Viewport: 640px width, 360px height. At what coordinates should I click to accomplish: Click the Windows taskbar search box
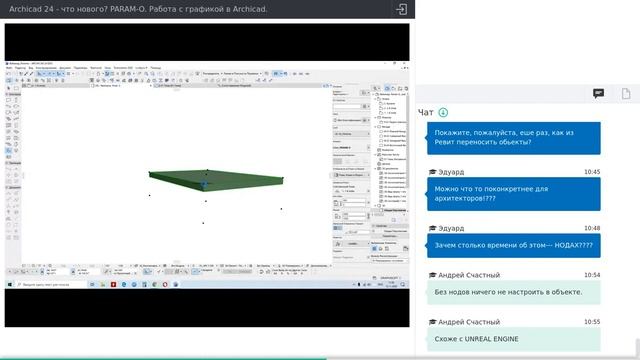[51, 284]
